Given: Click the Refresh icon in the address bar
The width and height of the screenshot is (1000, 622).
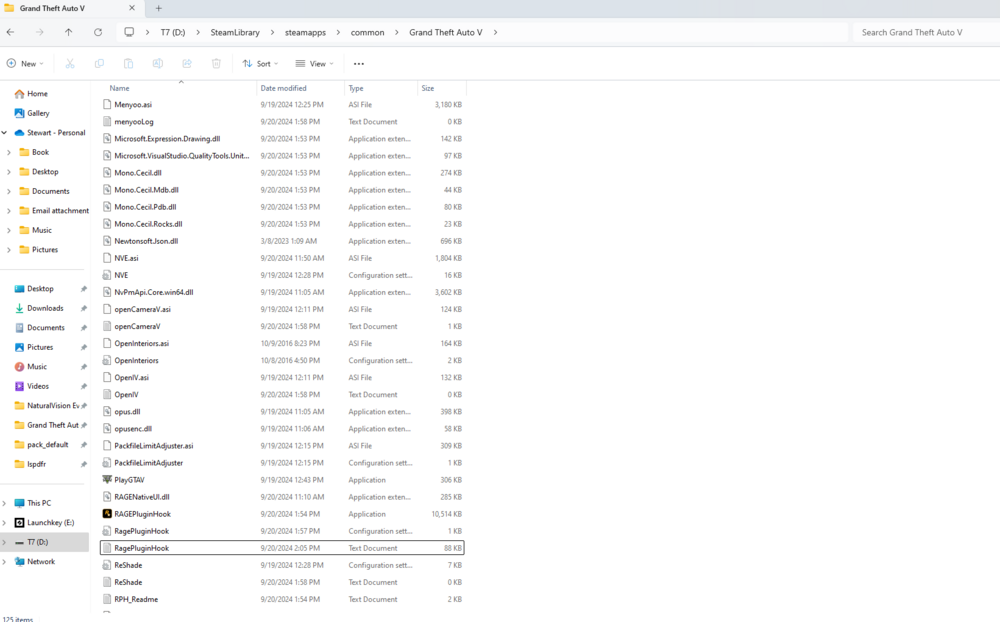Looking at the screenshot, I should point(97,32).
